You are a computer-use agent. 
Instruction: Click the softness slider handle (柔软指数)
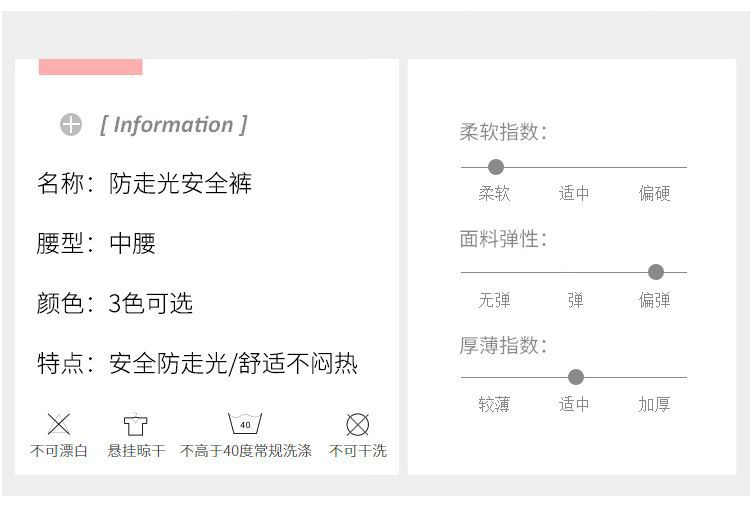pos(495,167)
